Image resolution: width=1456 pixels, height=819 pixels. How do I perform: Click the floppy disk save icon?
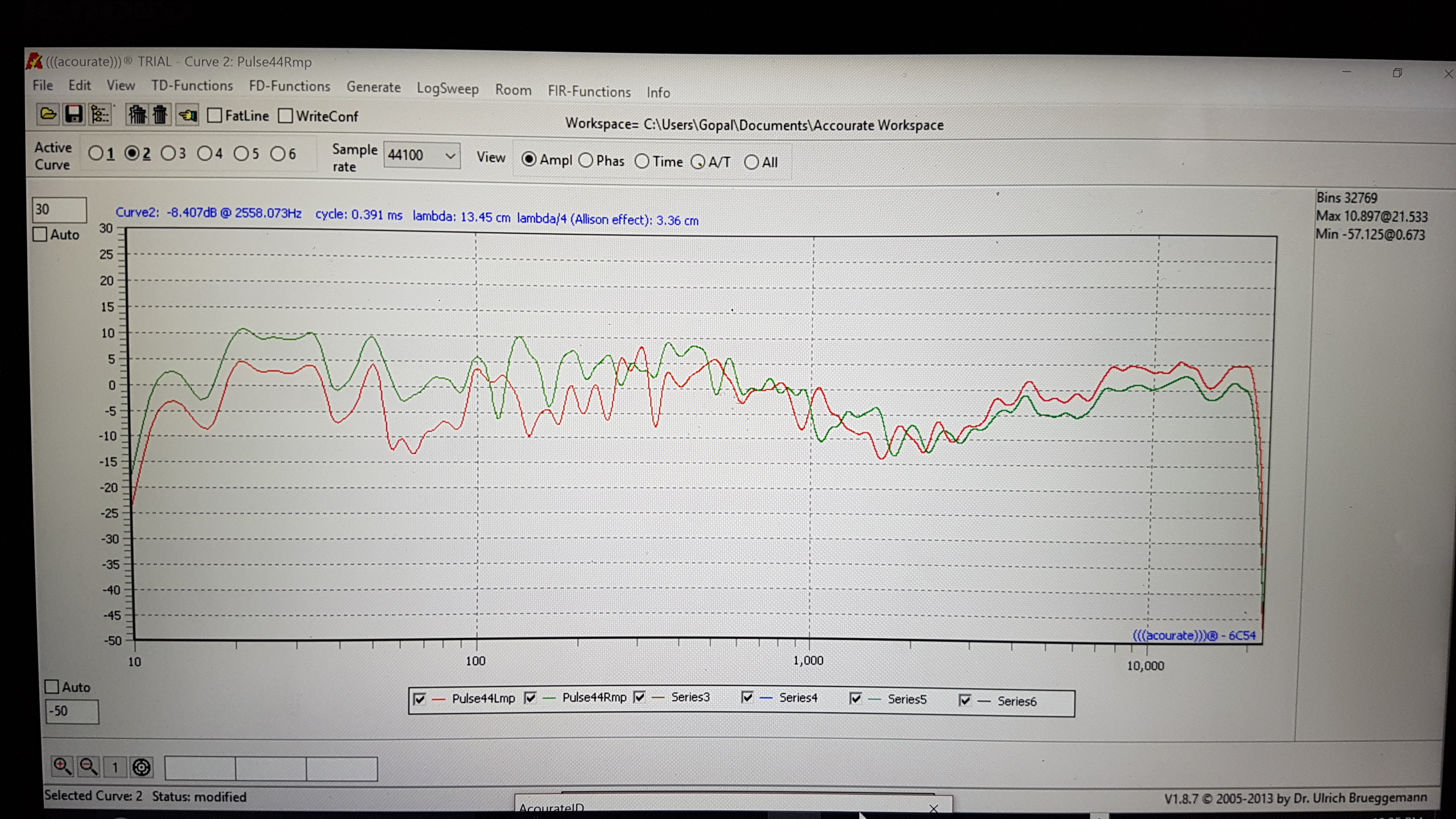[x=73, y=114]
